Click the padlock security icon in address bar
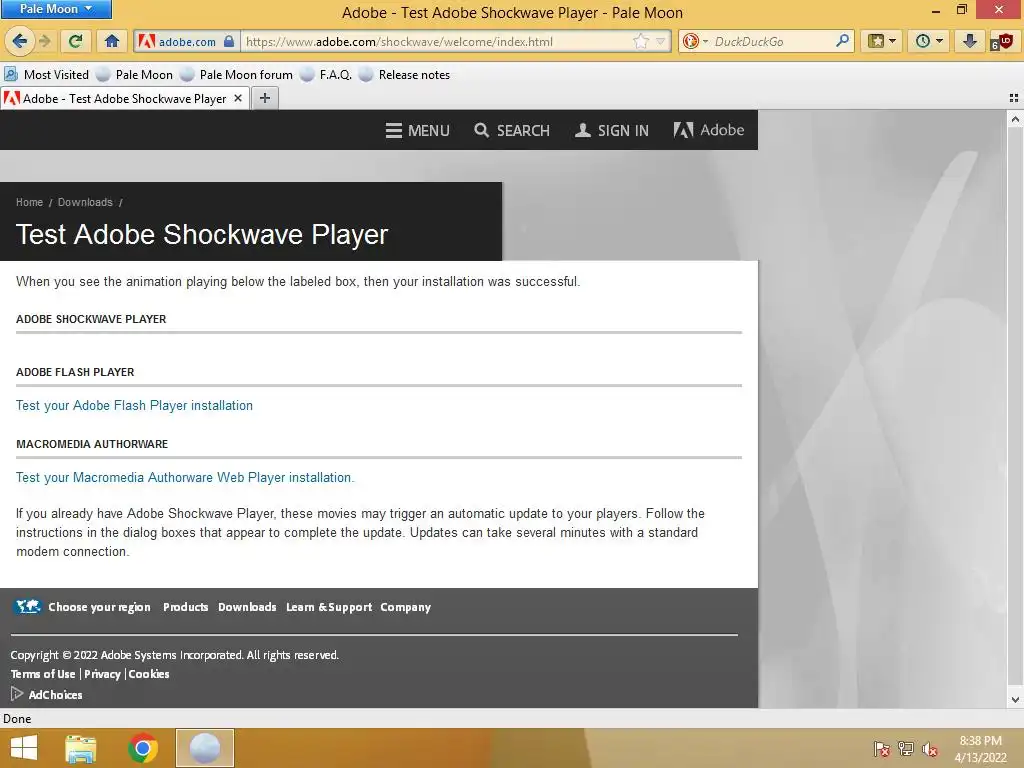1024x768 pixels. pos(229,41)
